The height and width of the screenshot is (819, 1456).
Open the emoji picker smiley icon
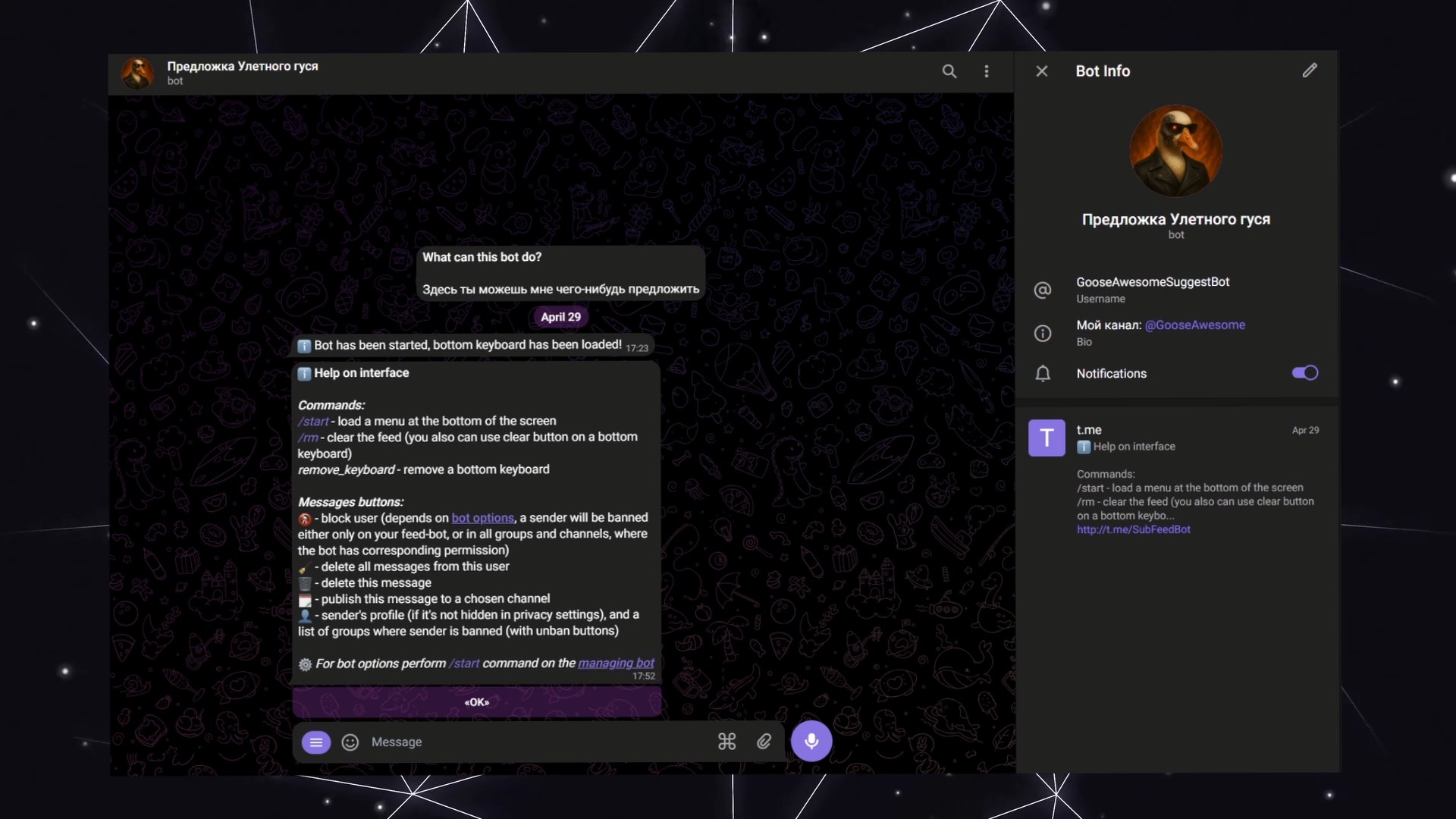click(350, 742)
